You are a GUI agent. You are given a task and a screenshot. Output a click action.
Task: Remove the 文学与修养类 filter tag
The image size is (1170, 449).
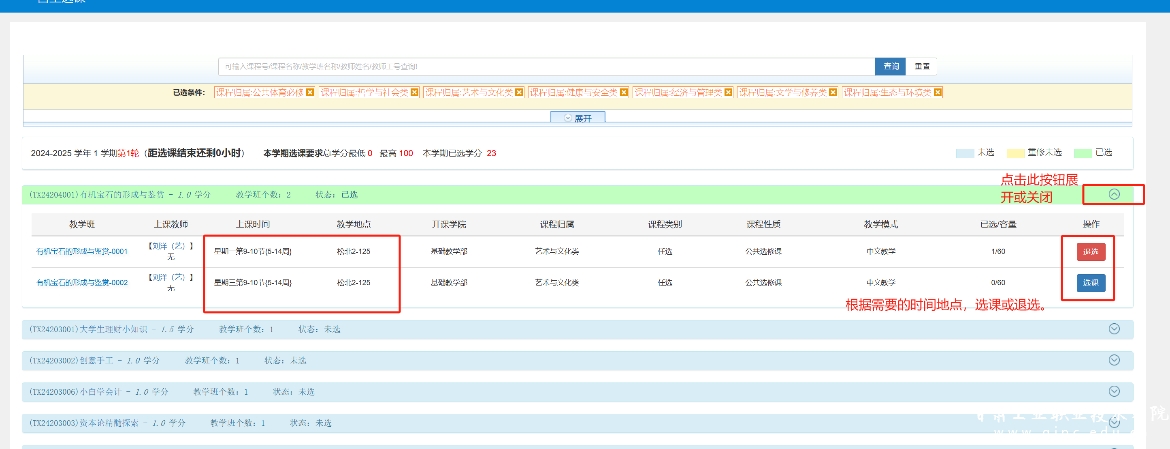click(x=833, y=92)
